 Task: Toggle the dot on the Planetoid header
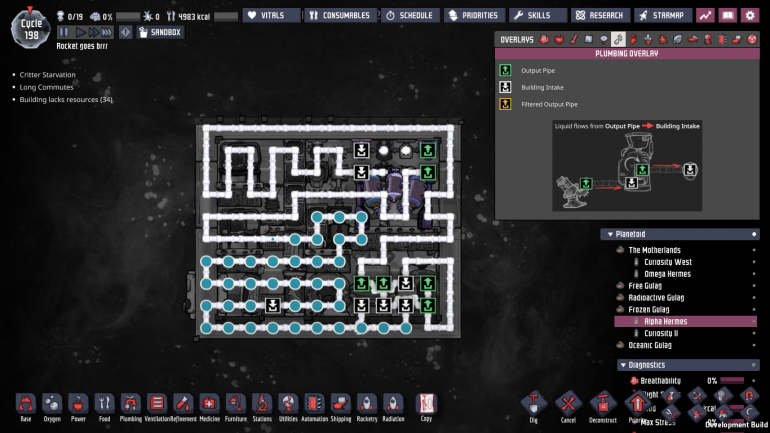pos(754,234)
